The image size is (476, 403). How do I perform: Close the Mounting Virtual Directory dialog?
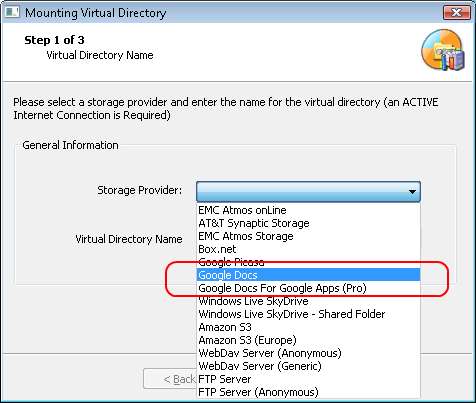(456, 13)
